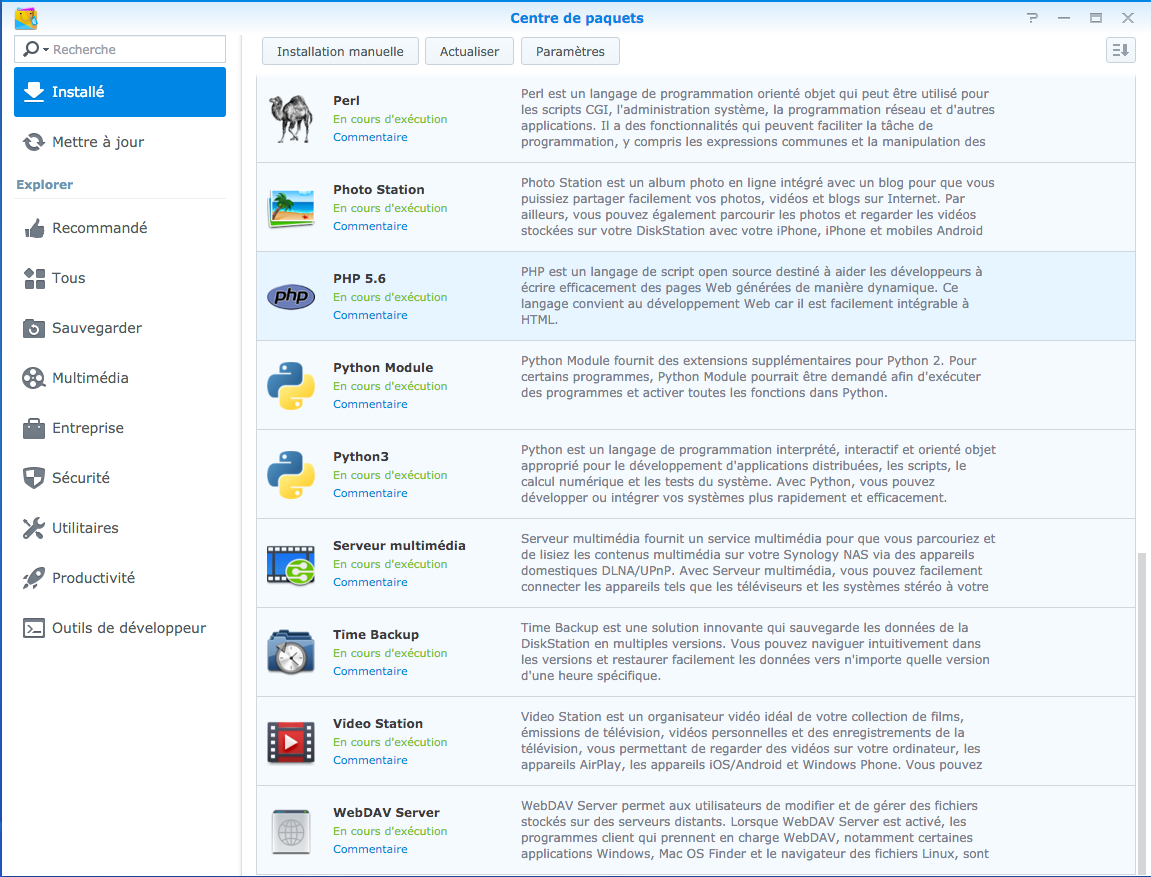Open the Installé section

coord(120,92)
